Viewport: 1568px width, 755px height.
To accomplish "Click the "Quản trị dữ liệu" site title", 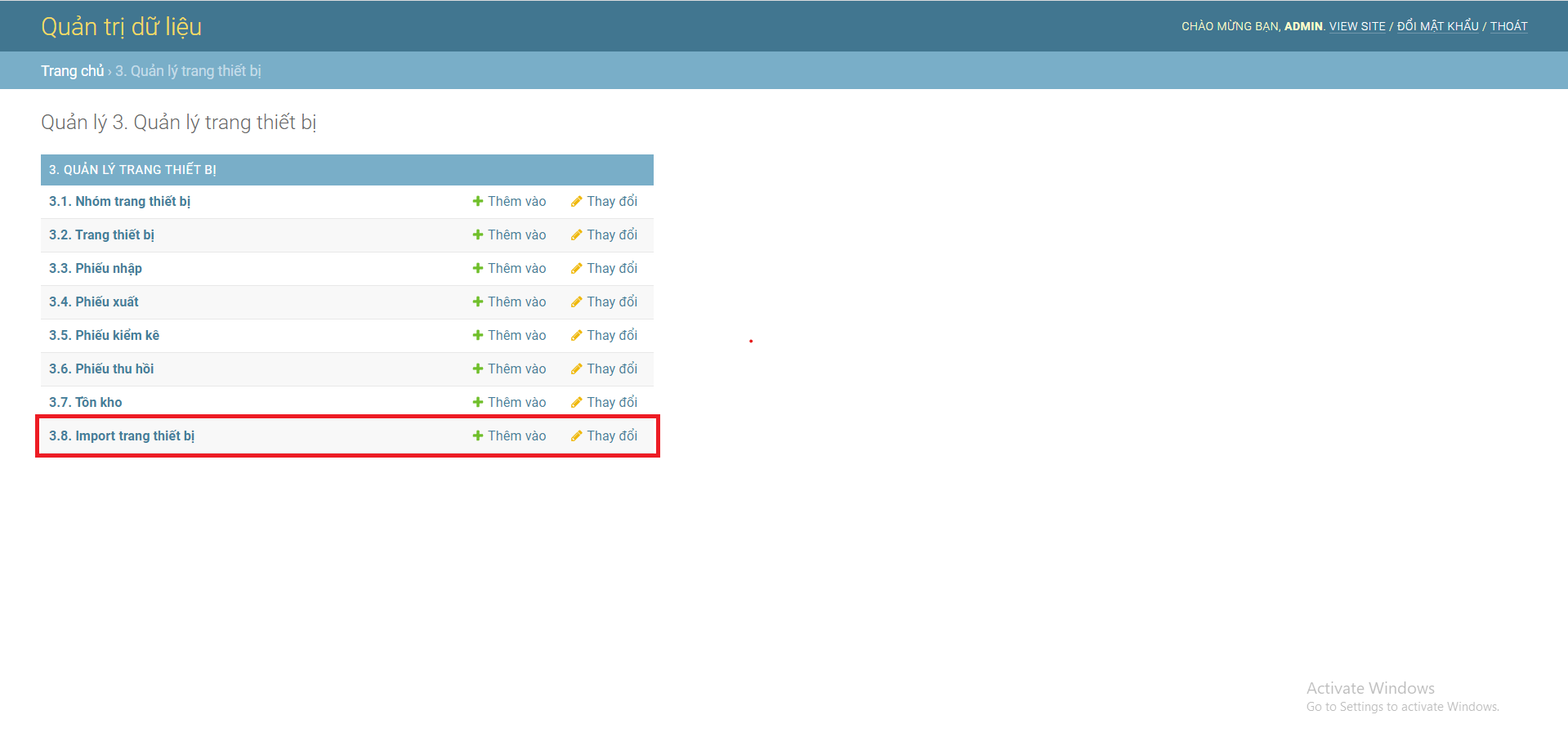I will pyautogui.click(x=121, y=26).
